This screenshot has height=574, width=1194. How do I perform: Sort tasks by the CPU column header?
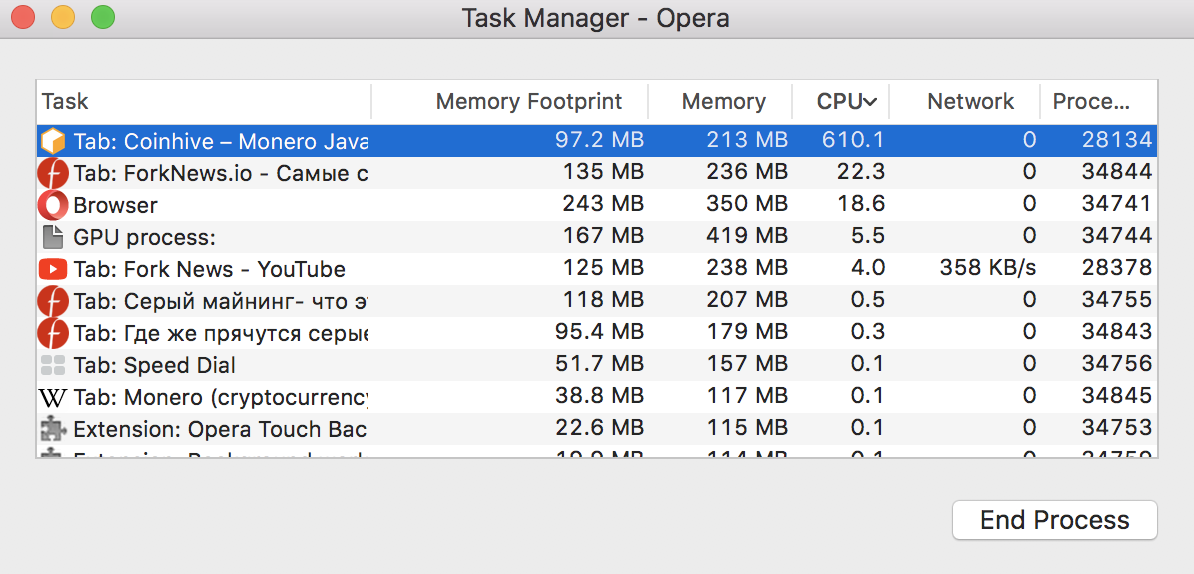pos(838,101)
